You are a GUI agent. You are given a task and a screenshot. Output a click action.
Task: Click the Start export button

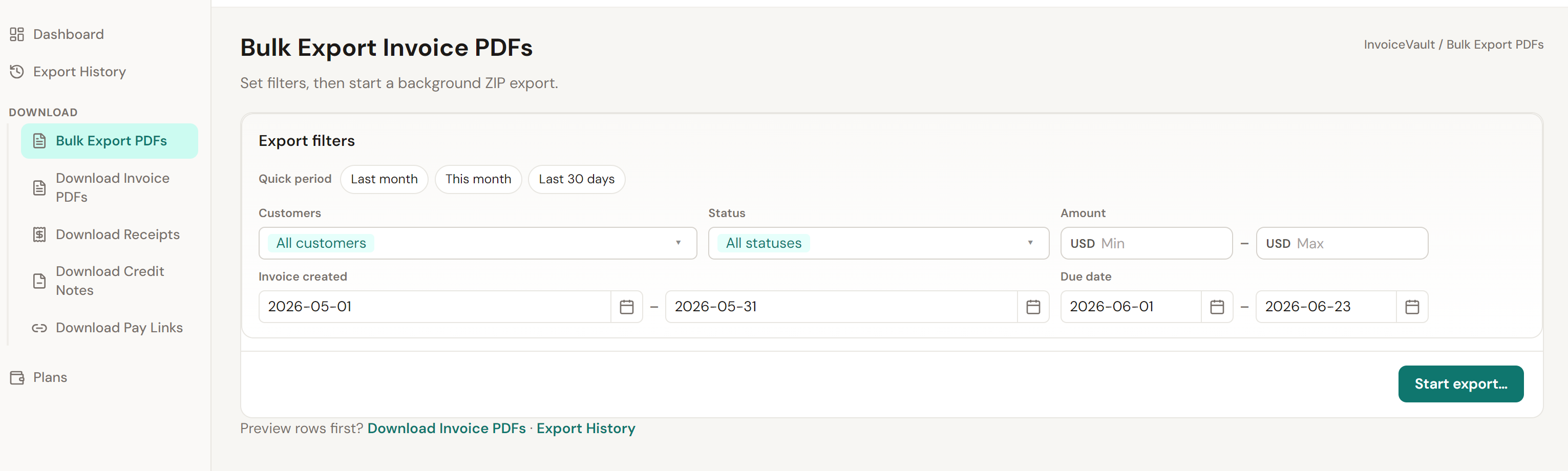(x=1460, y=384)
